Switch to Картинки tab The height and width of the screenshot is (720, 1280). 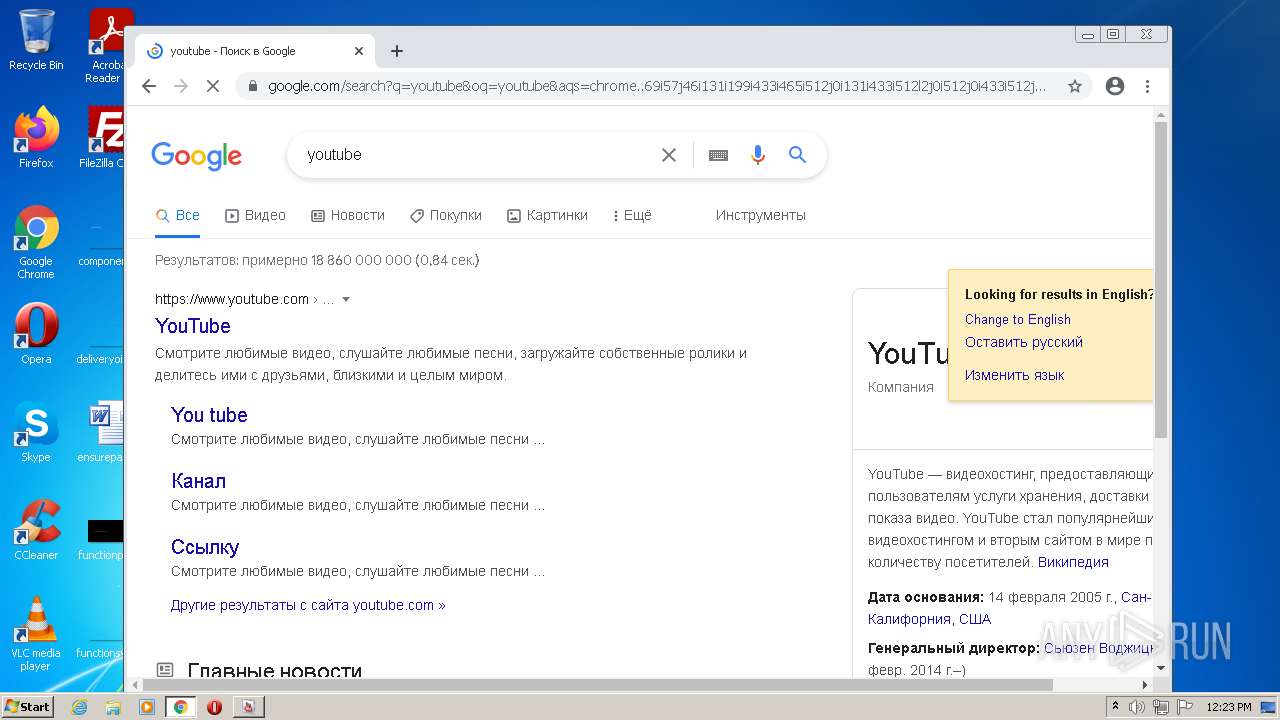547,215
